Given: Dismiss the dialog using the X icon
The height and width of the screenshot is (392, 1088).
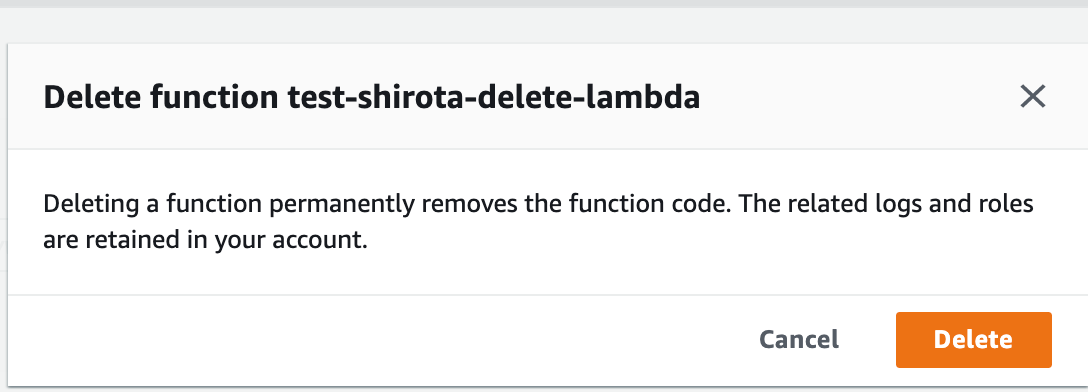Looking at the screenshot, I should (1032, 97).
